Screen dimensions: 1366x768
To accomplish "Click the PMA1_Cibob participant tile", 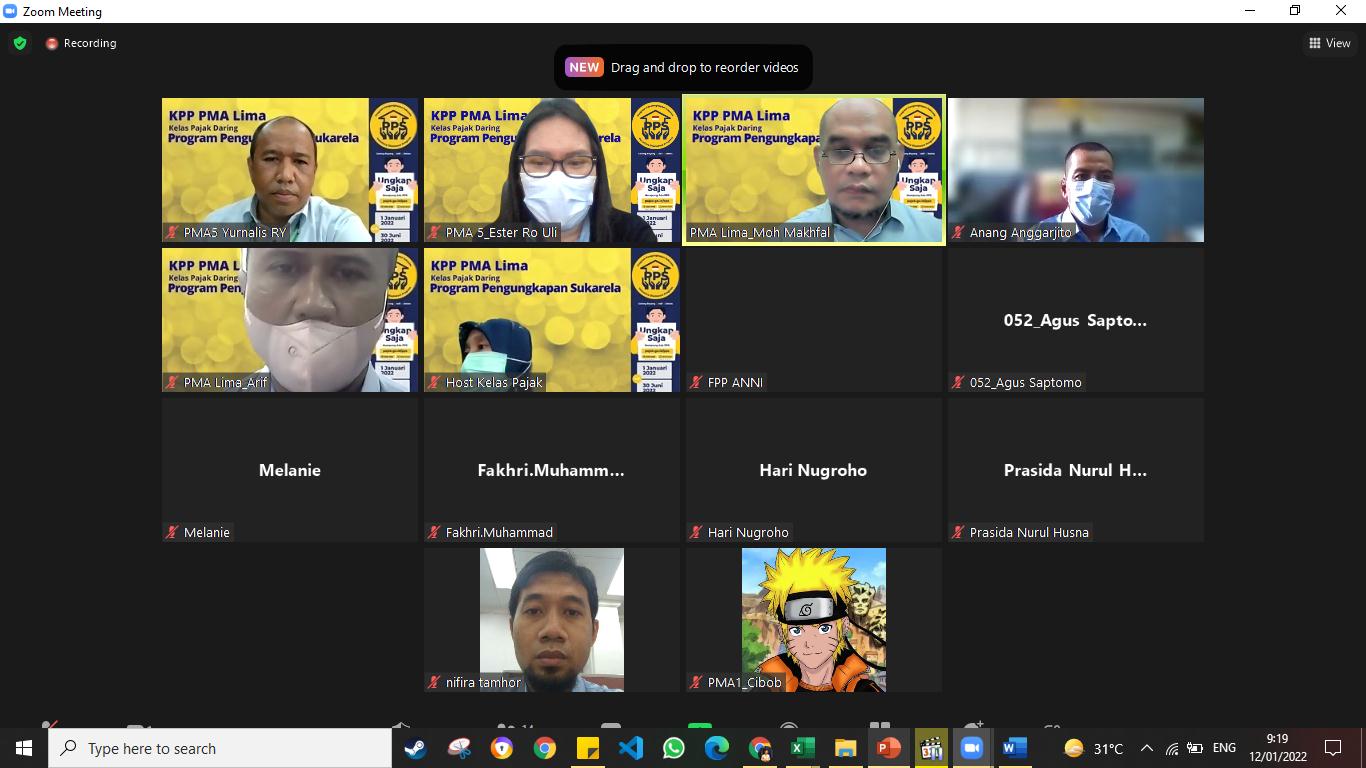I will pos(813,620).
